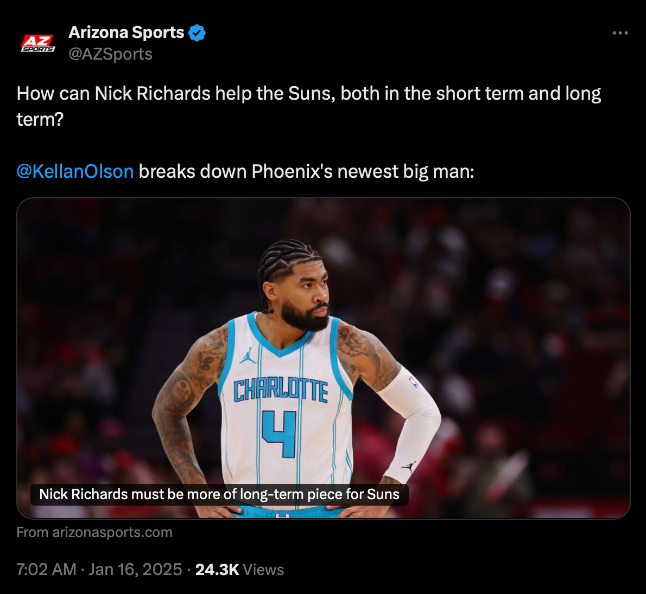Viewport: 646px width, 594px height.
Task: Click the Jordan logo on the jersey
Action: (x=247, y=355)
